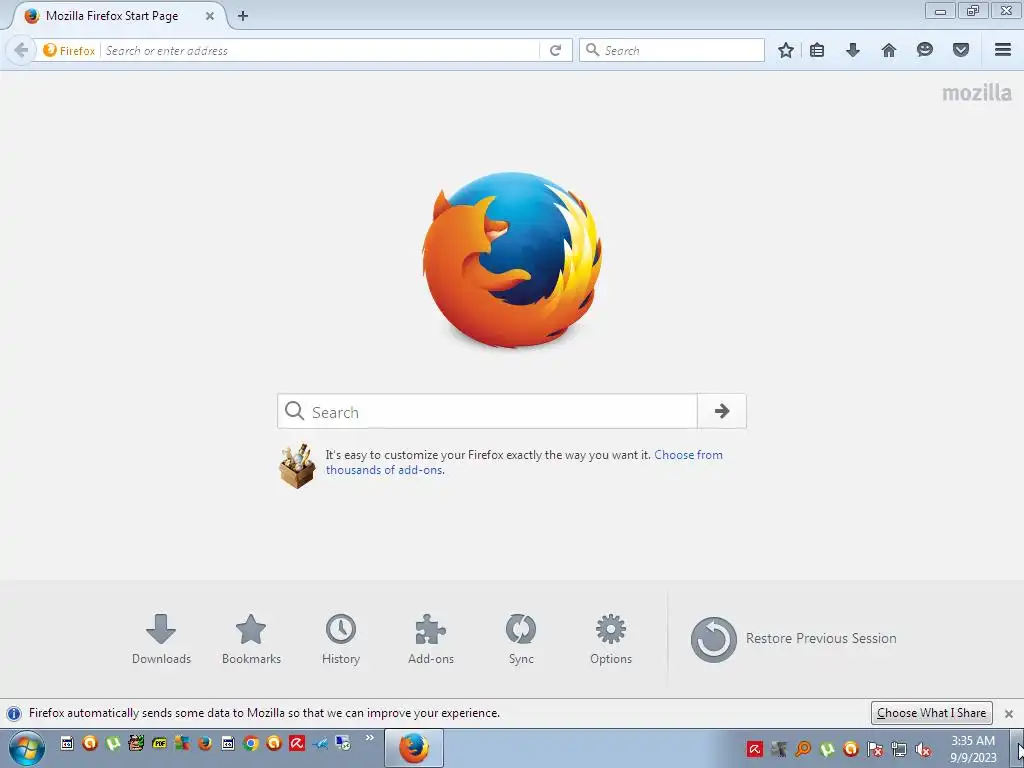Open the network status tray icon
The width and height of the screenshot is (1024, 768).
coord(899,749)
